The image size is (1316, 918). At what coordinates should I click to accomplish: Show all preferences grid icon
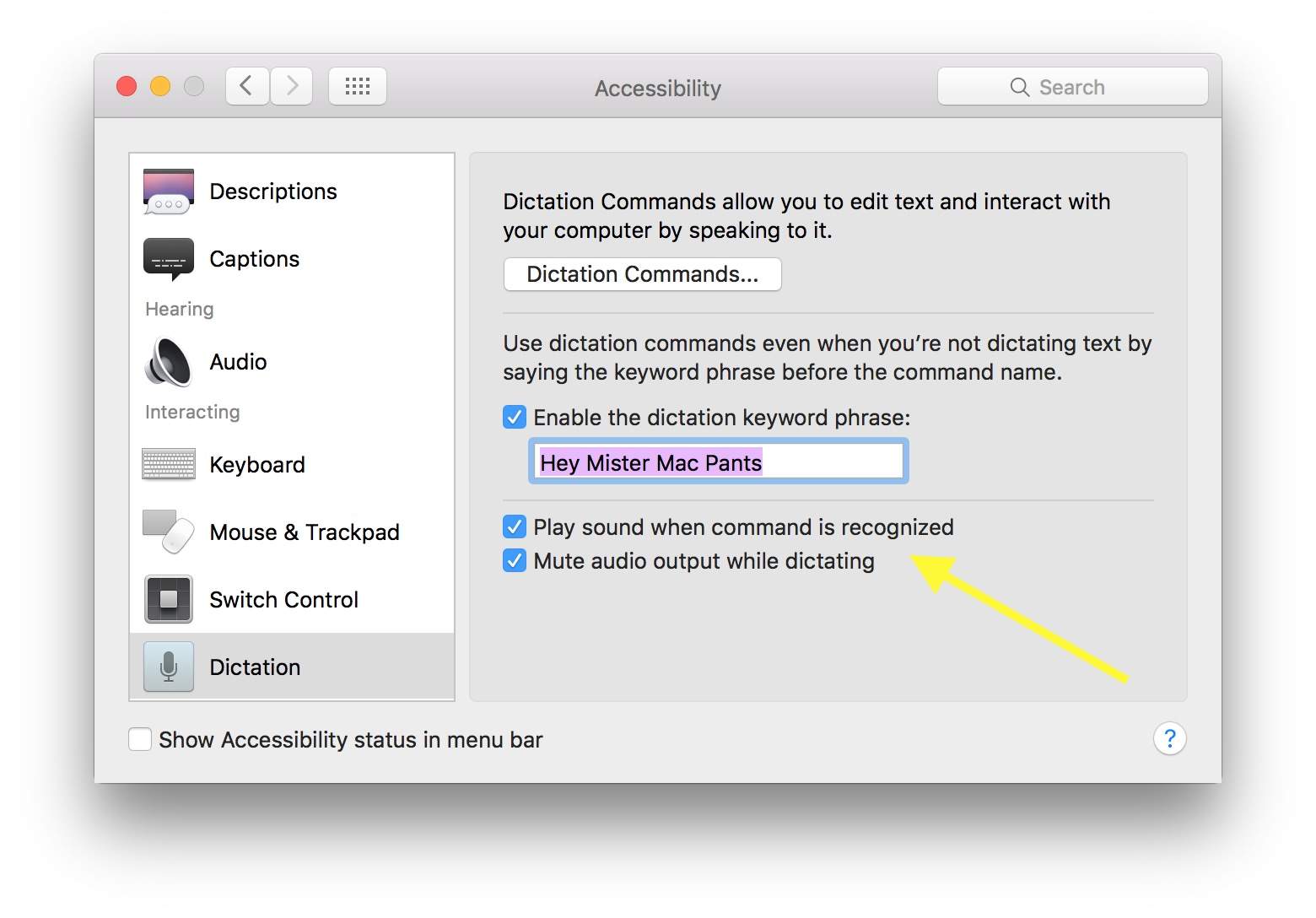click(x=358, y=86)
